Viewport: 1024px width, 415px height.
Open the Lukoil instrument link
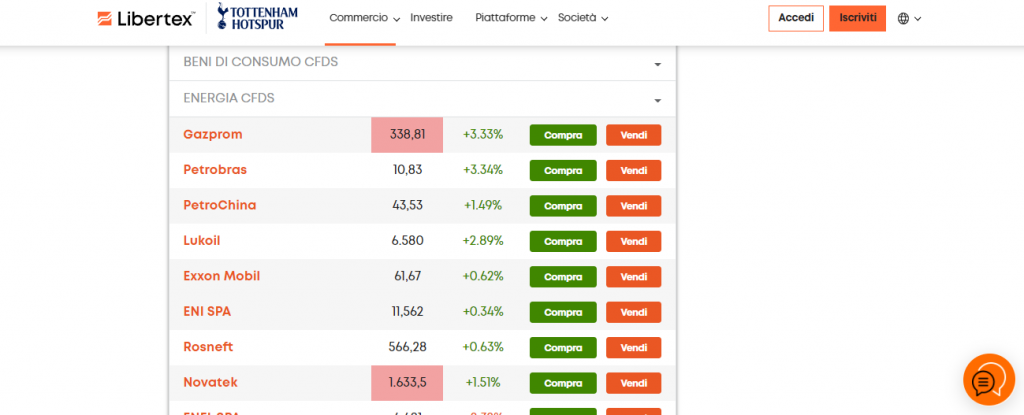202,240
